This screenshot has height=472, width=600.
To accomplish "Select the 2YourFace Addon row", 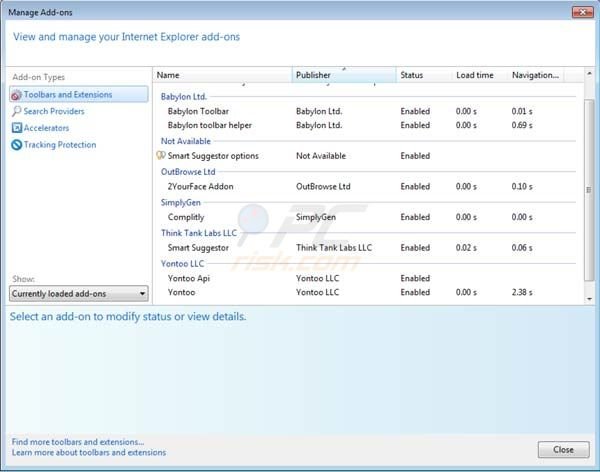I will 368,186.
